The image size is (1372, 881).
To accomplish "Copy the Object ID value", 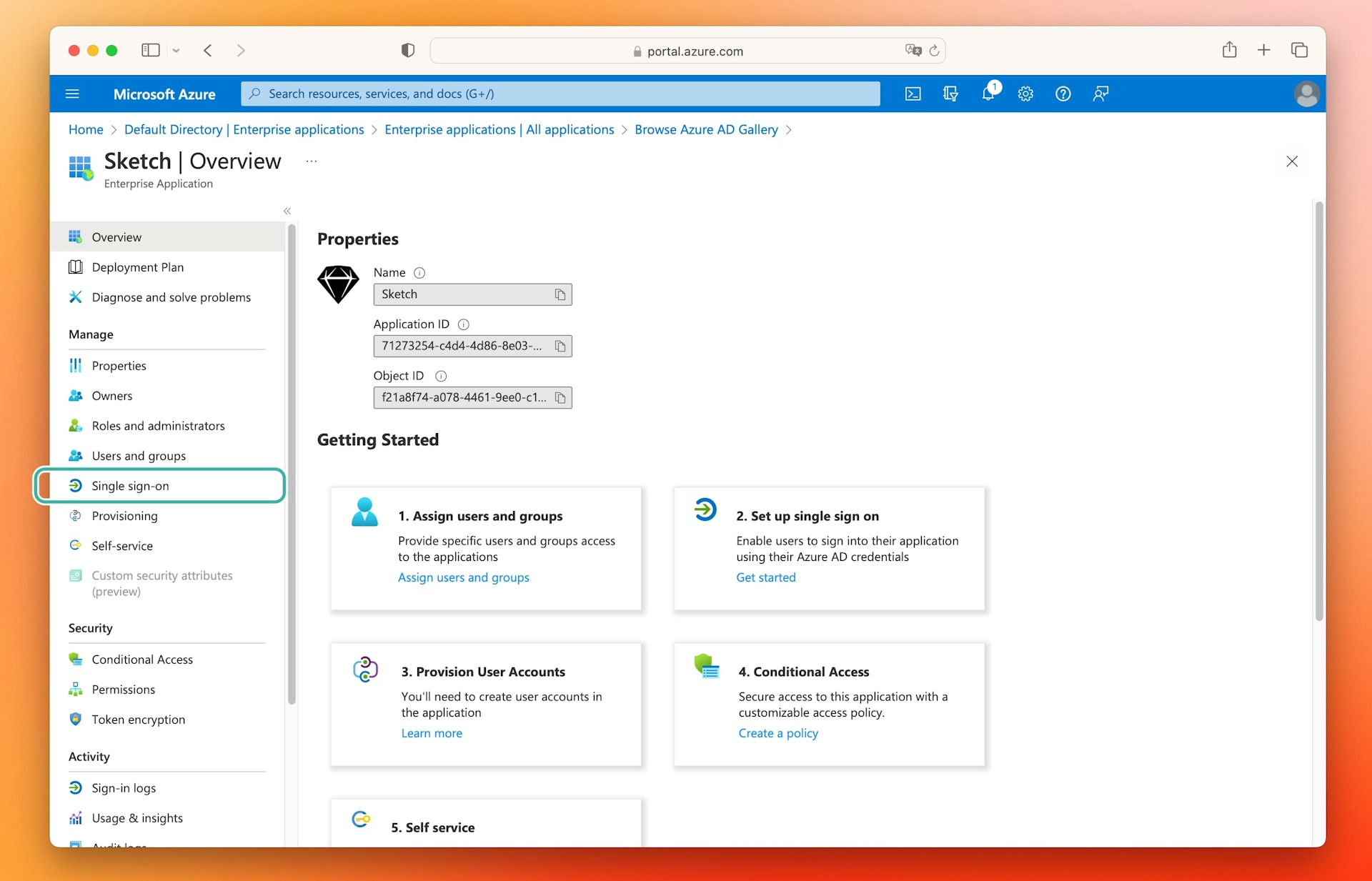I will pyautogui.click(x=560, y=397).
